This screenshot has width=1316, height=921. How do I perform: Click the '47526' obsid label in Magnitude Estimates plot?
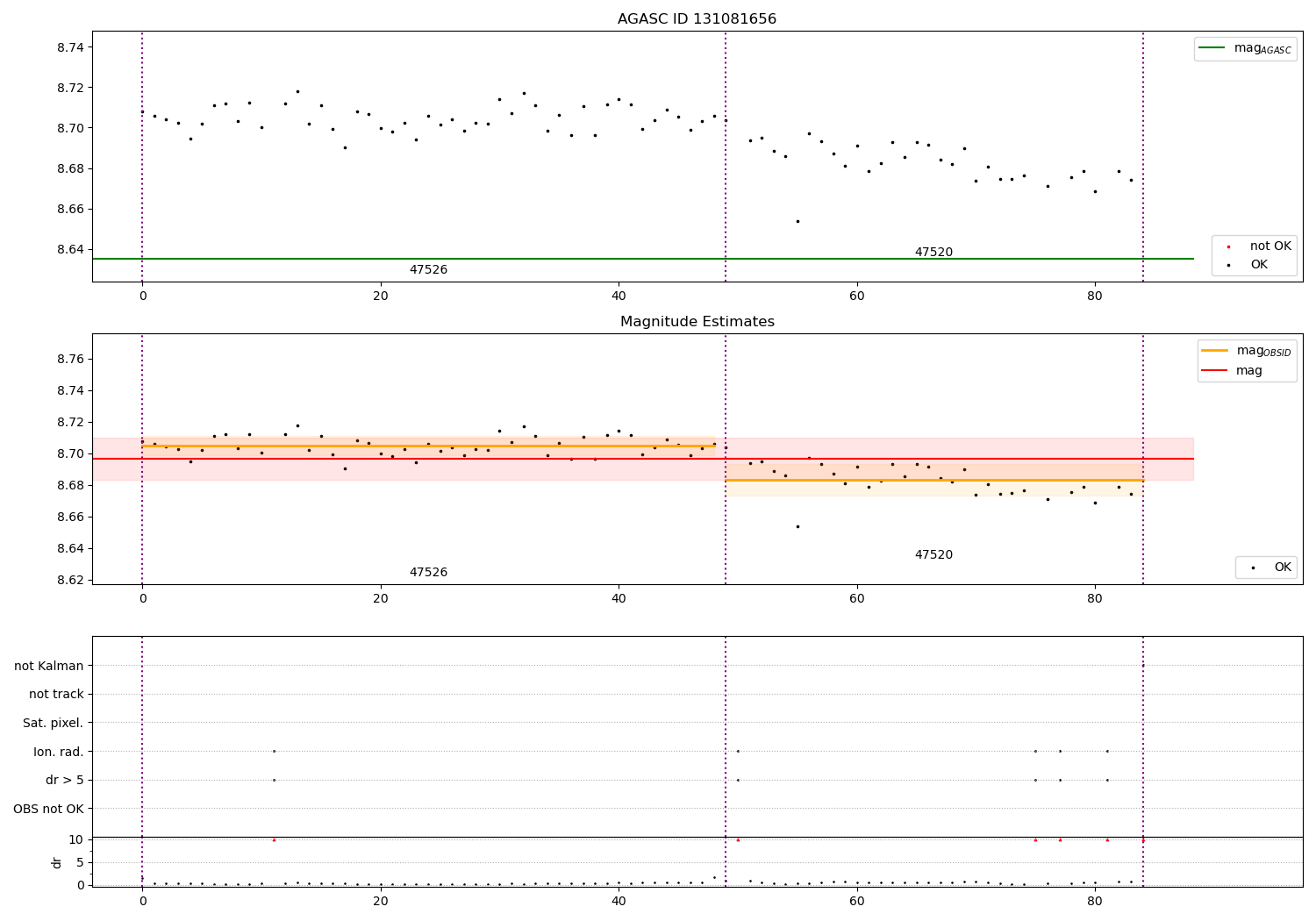click(428, 573)
